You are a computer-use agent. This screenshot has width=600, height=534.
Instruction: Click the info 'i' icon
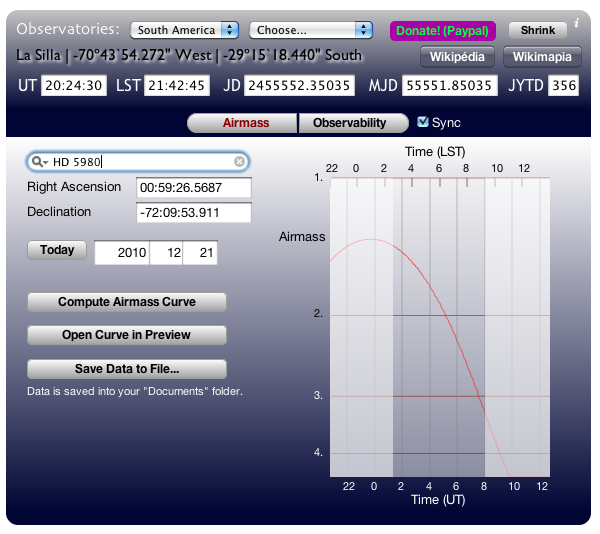[x=577, y=23]
